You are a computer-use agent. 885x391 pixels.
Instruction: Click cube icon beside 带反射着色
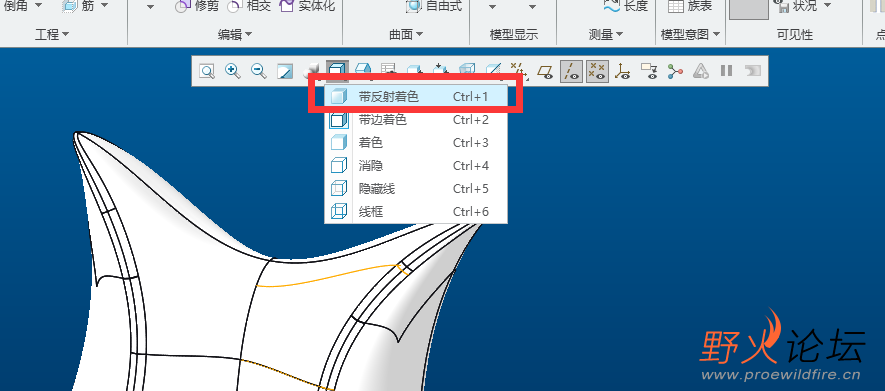(338, 97)
